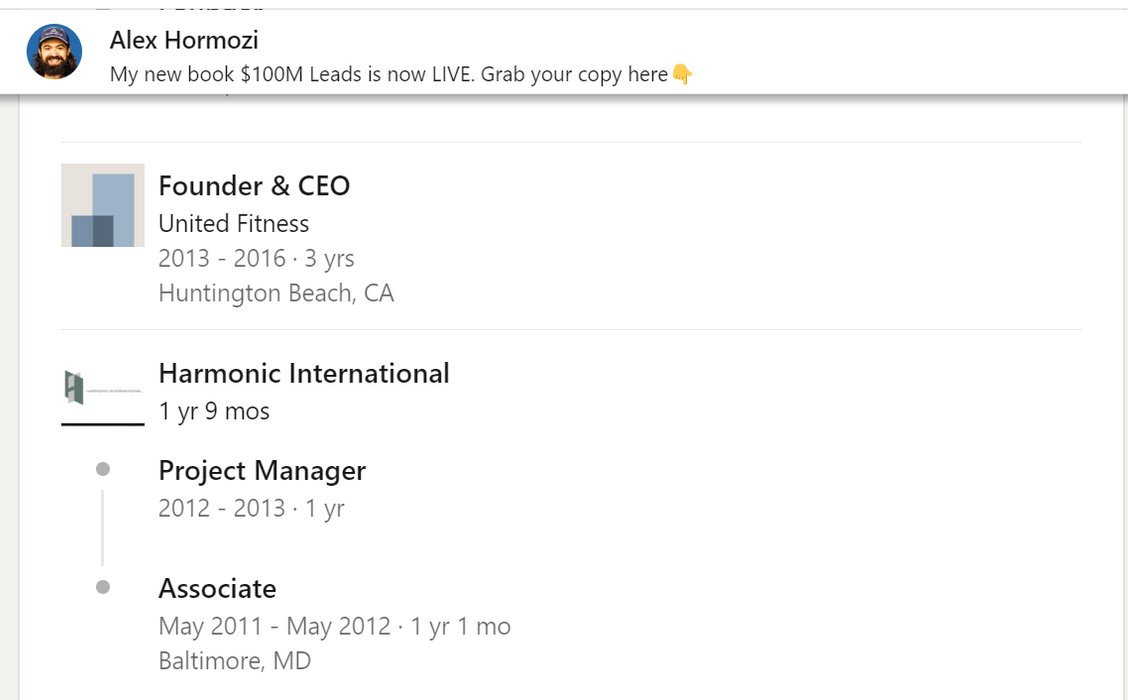Click the United Fitness company name
Screen dimensions: 1128x700
(x=233, y=223)
